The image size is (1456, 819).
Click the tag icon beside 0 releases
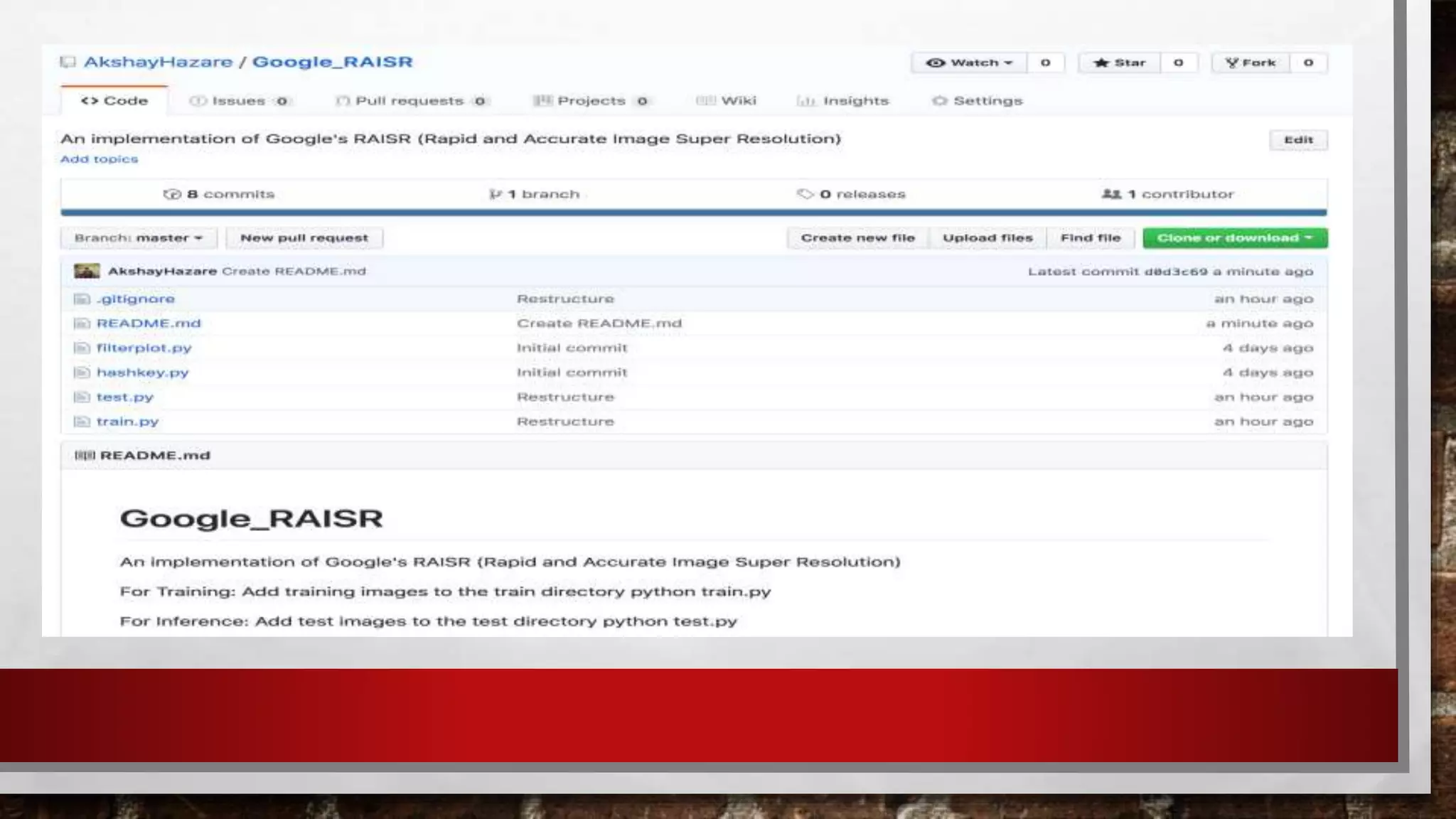(805, 194)
